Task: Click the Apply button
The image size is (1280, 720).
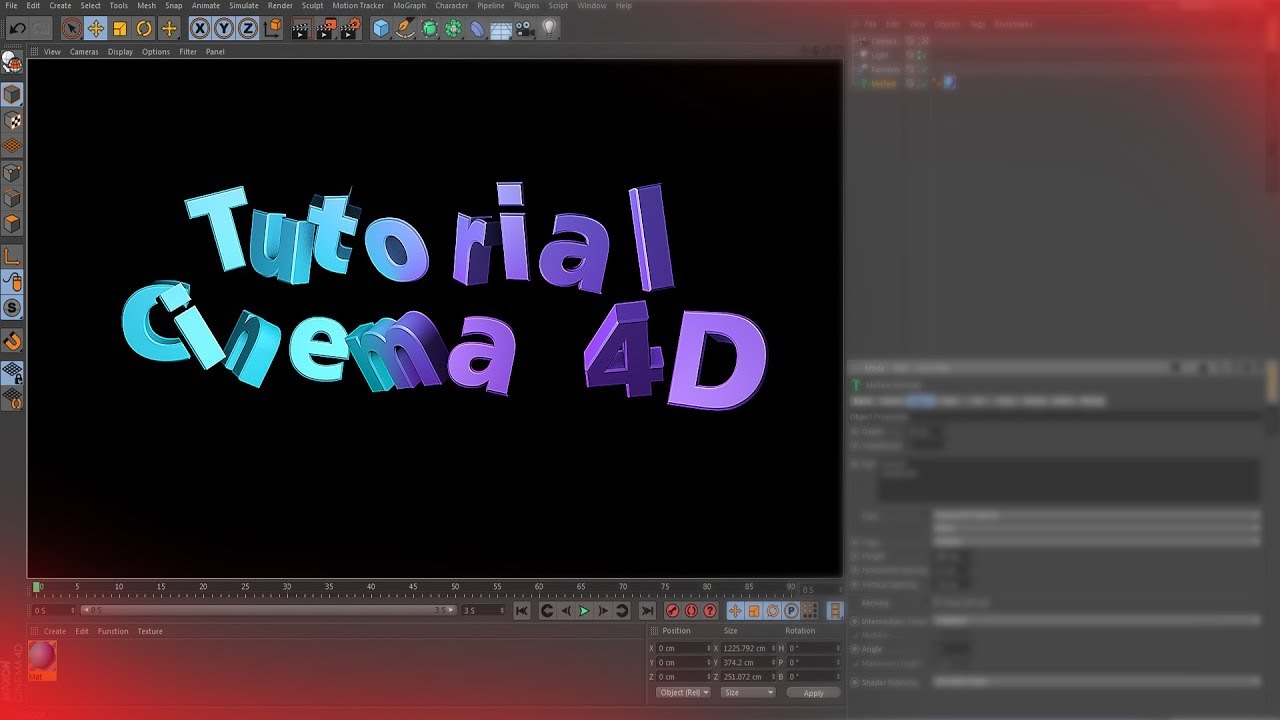Action: (x=814, y=693)
